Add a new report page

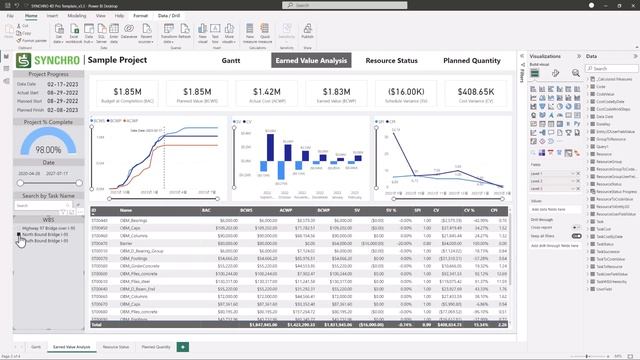(x=183, y=347)
